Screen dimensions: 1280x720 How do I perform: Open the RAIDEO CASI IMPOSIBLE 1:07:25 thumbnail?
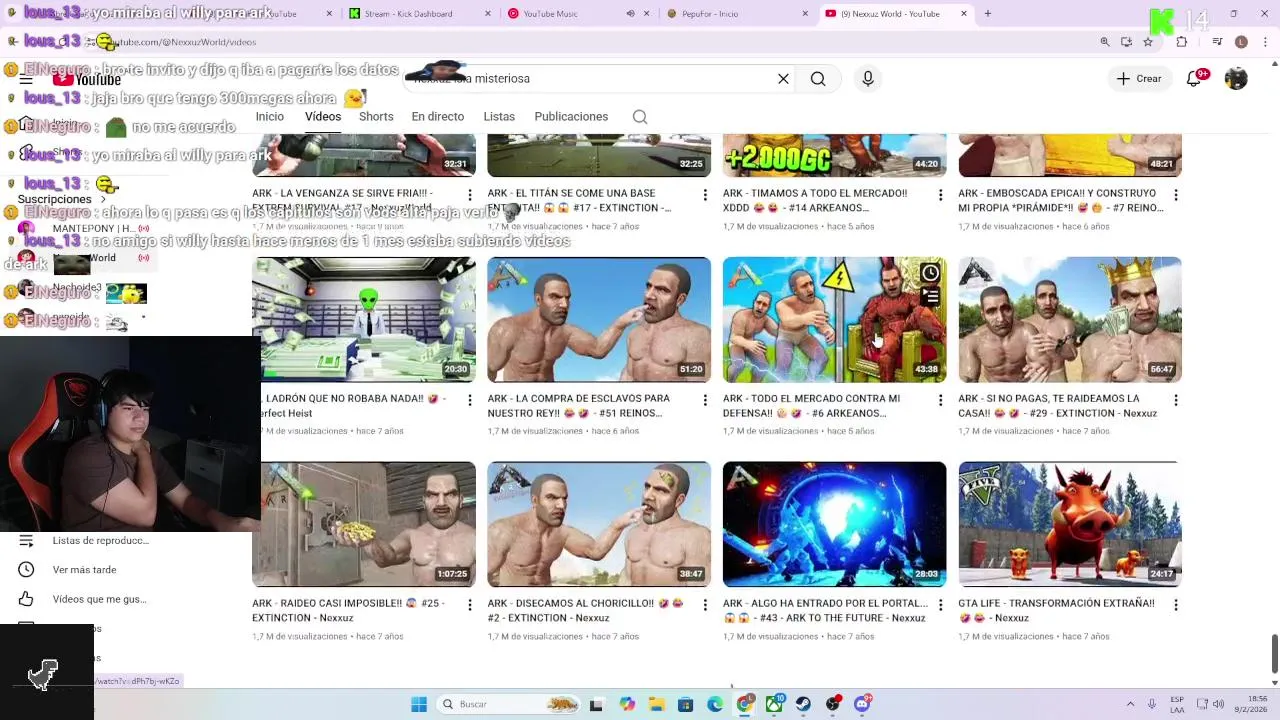click(x=364, y=524)
